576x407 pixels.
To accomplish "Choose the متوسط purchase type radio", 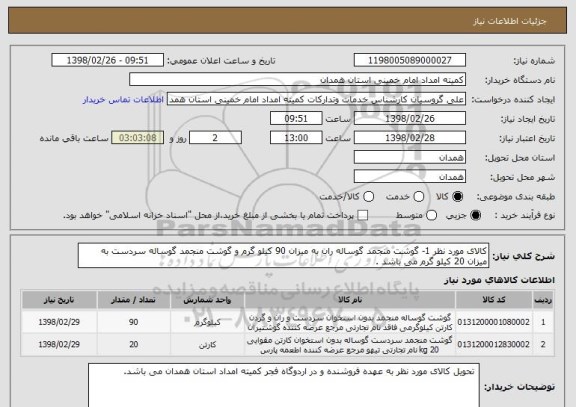I will click(431, 215).
